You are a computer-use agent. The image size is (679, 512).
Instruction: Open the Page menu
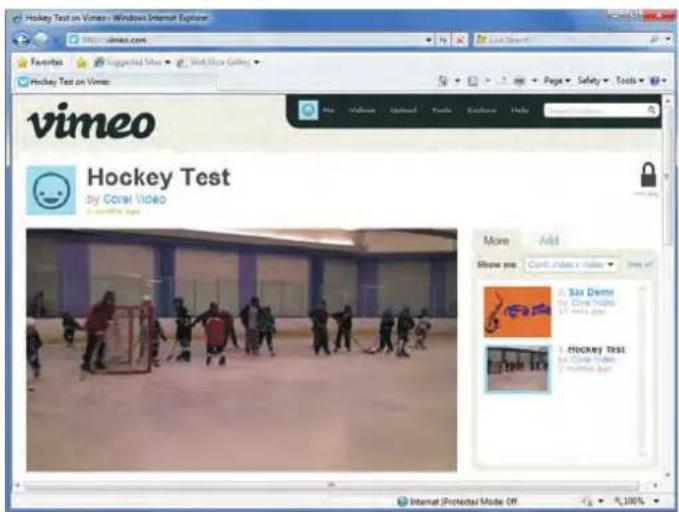pos(557,81)
